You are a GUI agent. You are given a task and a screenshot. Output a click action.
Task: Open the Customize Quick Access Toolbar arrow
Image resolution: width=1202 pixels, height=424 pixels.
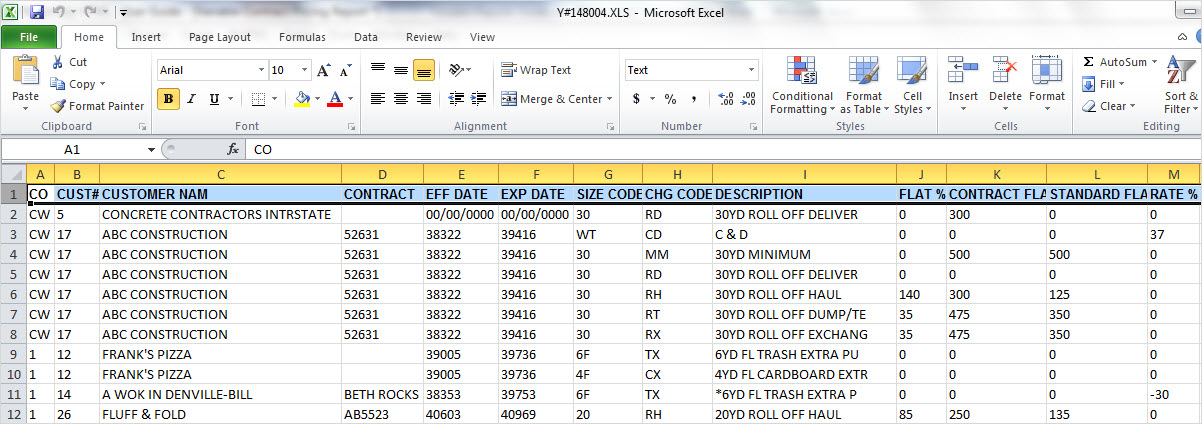(x=122, y=13)
